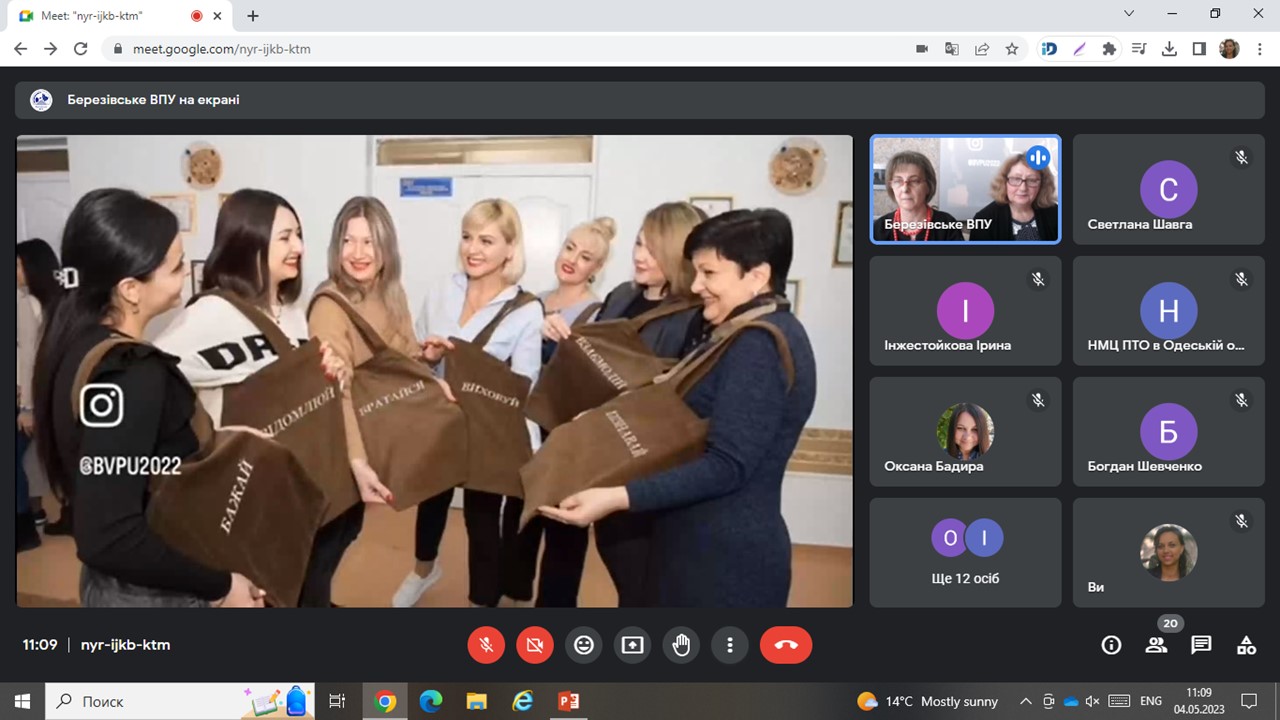
Task: Open the activities panel
Action: point(1246,645)
